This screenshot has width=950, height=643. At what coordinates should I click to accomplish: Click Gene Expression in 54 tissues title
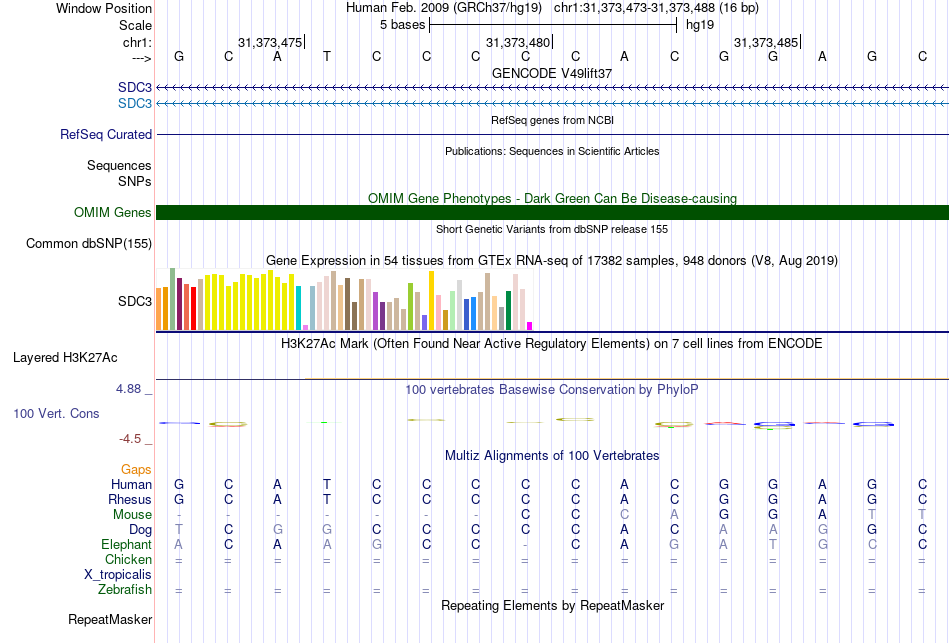pos(552,261)
